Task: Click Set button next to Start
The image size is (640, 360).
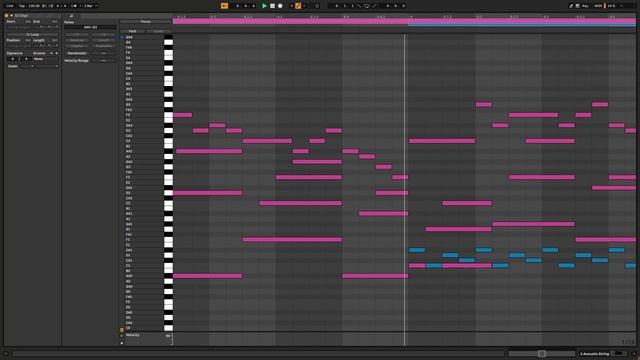Action: tap(28, 21)
